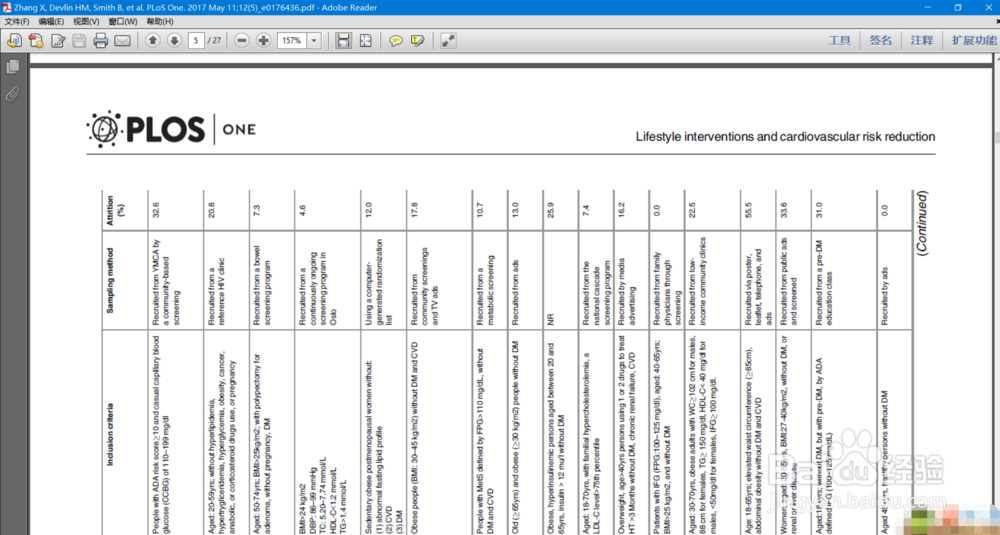Go to previous page up arrow
The image size is (1000, 535).
[x=152, y=41]
